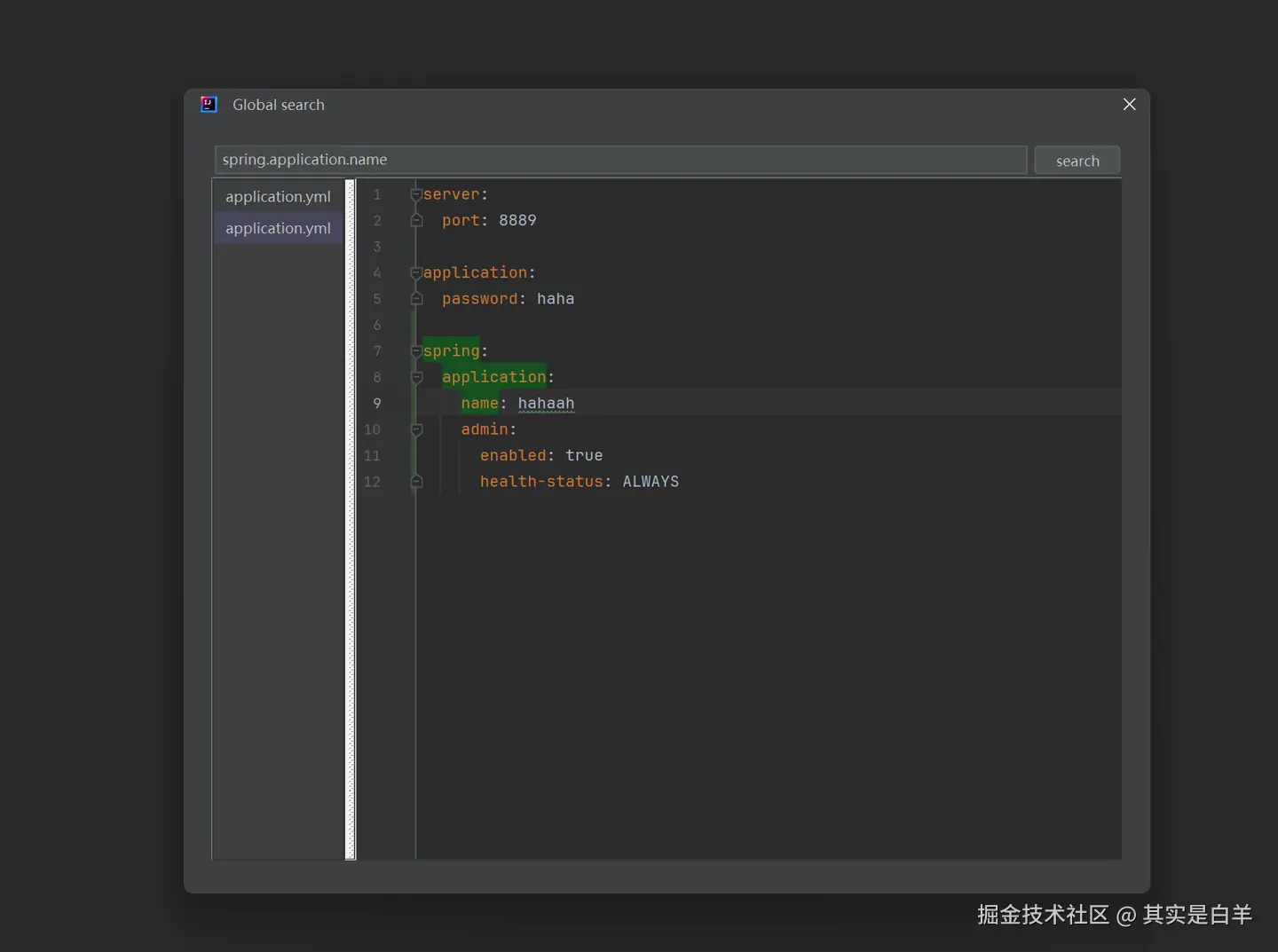
Task: Focus the spring.application.name search field
Action: [620, 160]
